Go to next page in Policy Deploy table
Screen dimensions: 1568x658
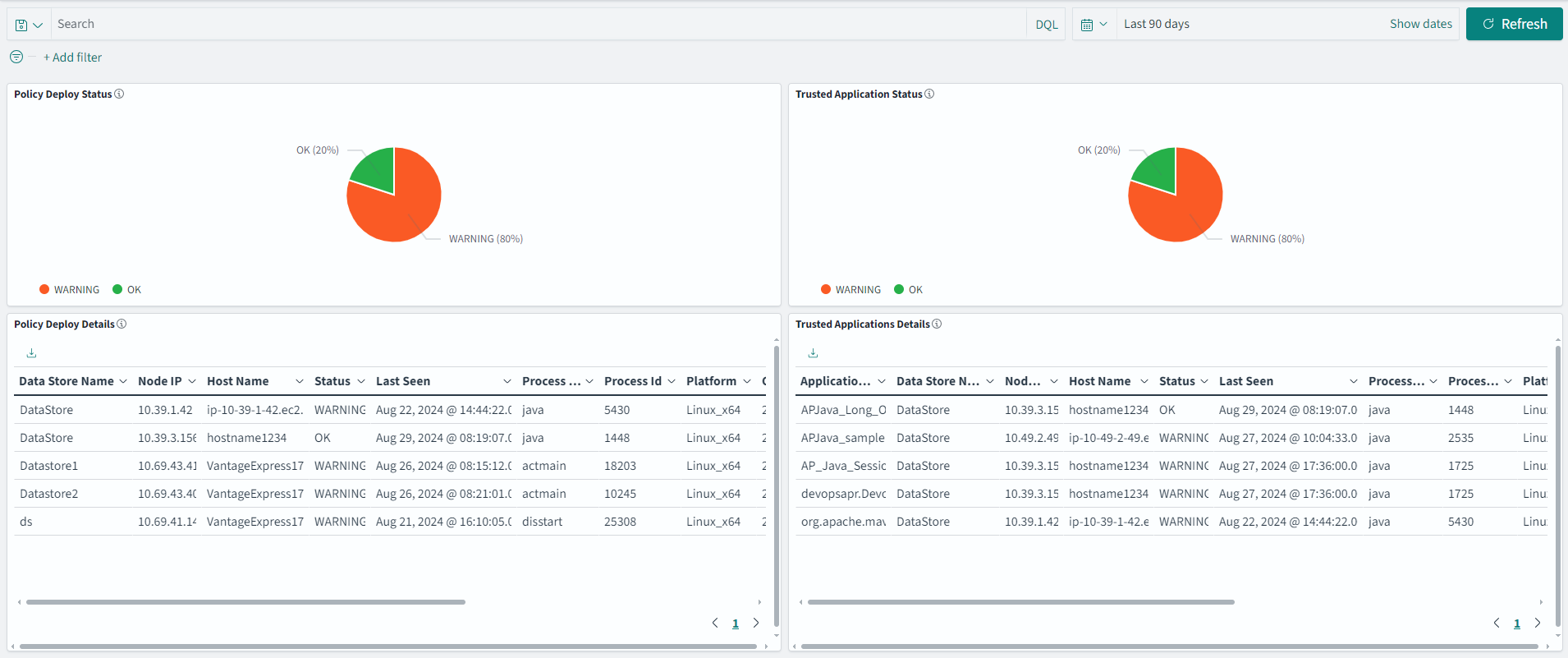click(756, 623)
